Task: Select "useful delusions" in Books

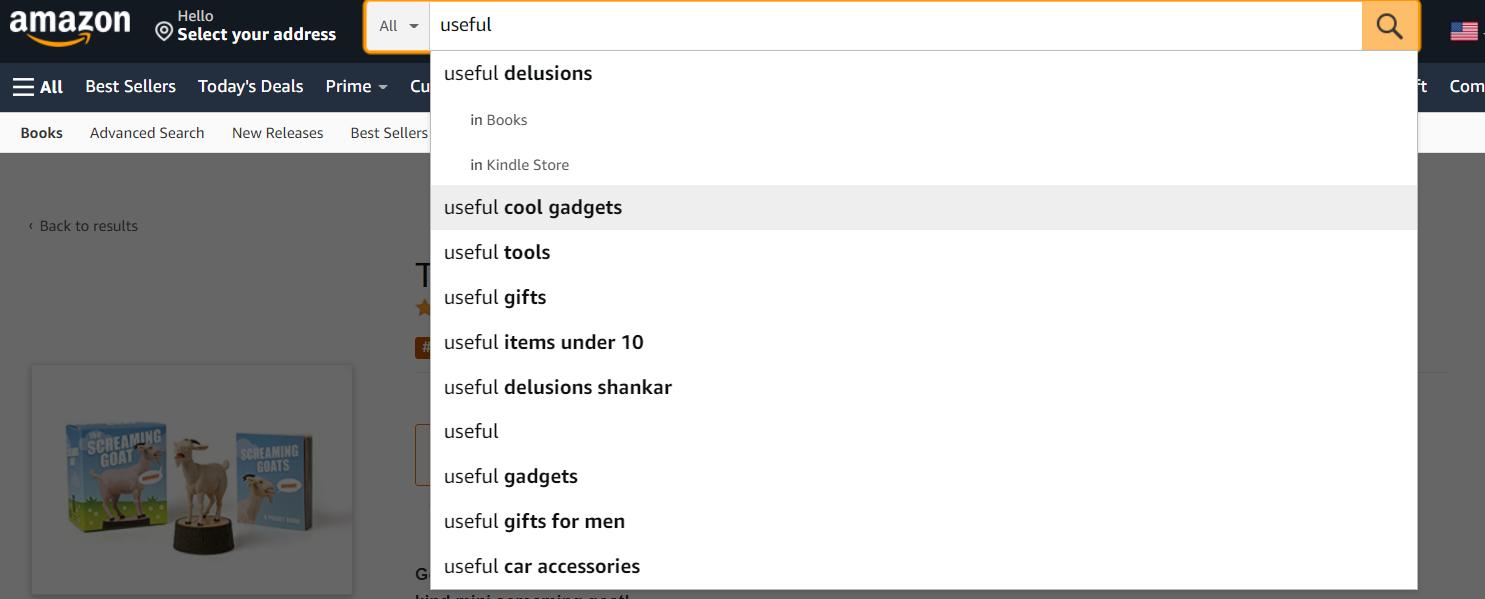Action: (x=499, y=120)
